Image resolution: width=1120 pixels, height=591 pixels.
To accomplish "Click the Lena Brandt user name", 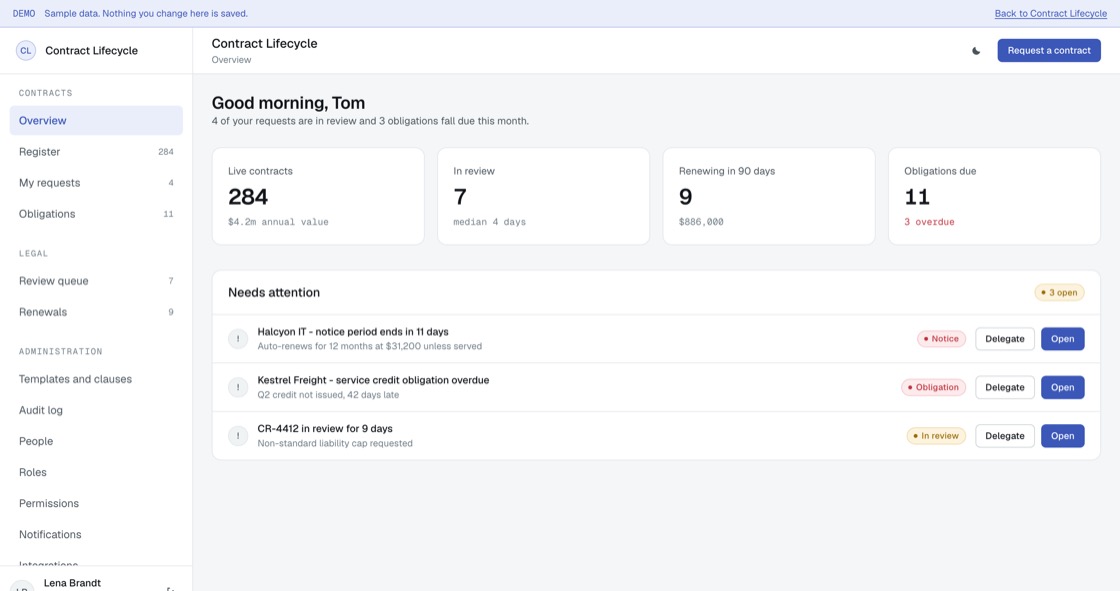I will coord(72,583).
